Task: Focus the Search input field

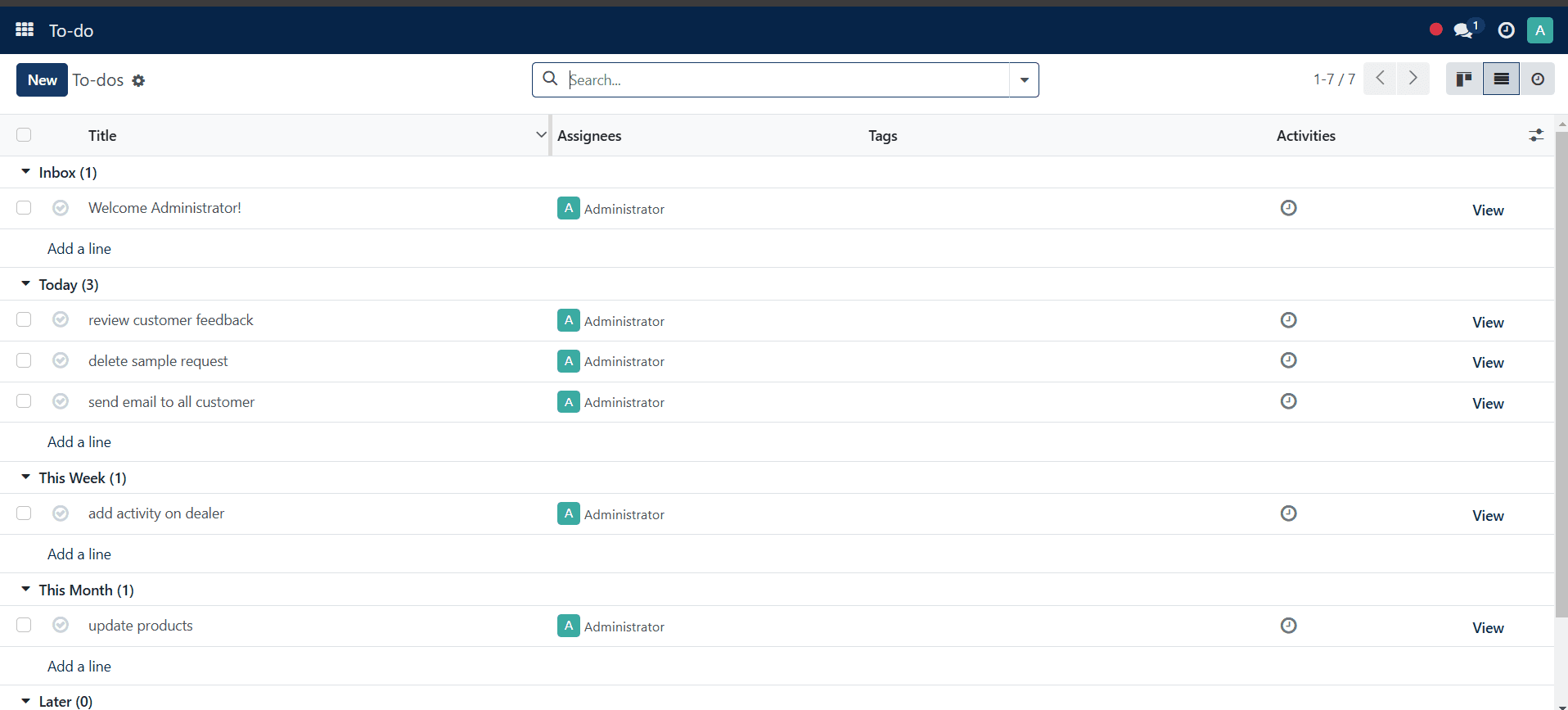Action: (787, 80)
